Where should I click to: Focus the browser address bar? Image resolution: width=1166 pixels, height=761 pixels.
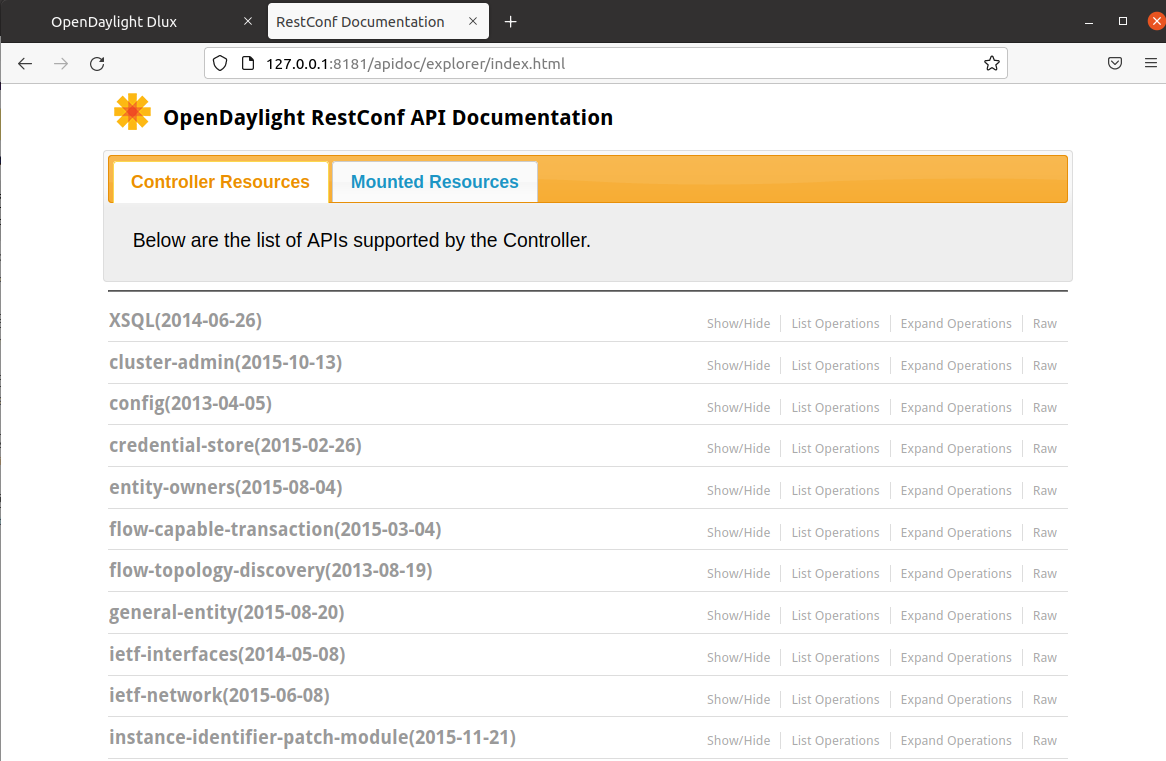click(600, 63)
